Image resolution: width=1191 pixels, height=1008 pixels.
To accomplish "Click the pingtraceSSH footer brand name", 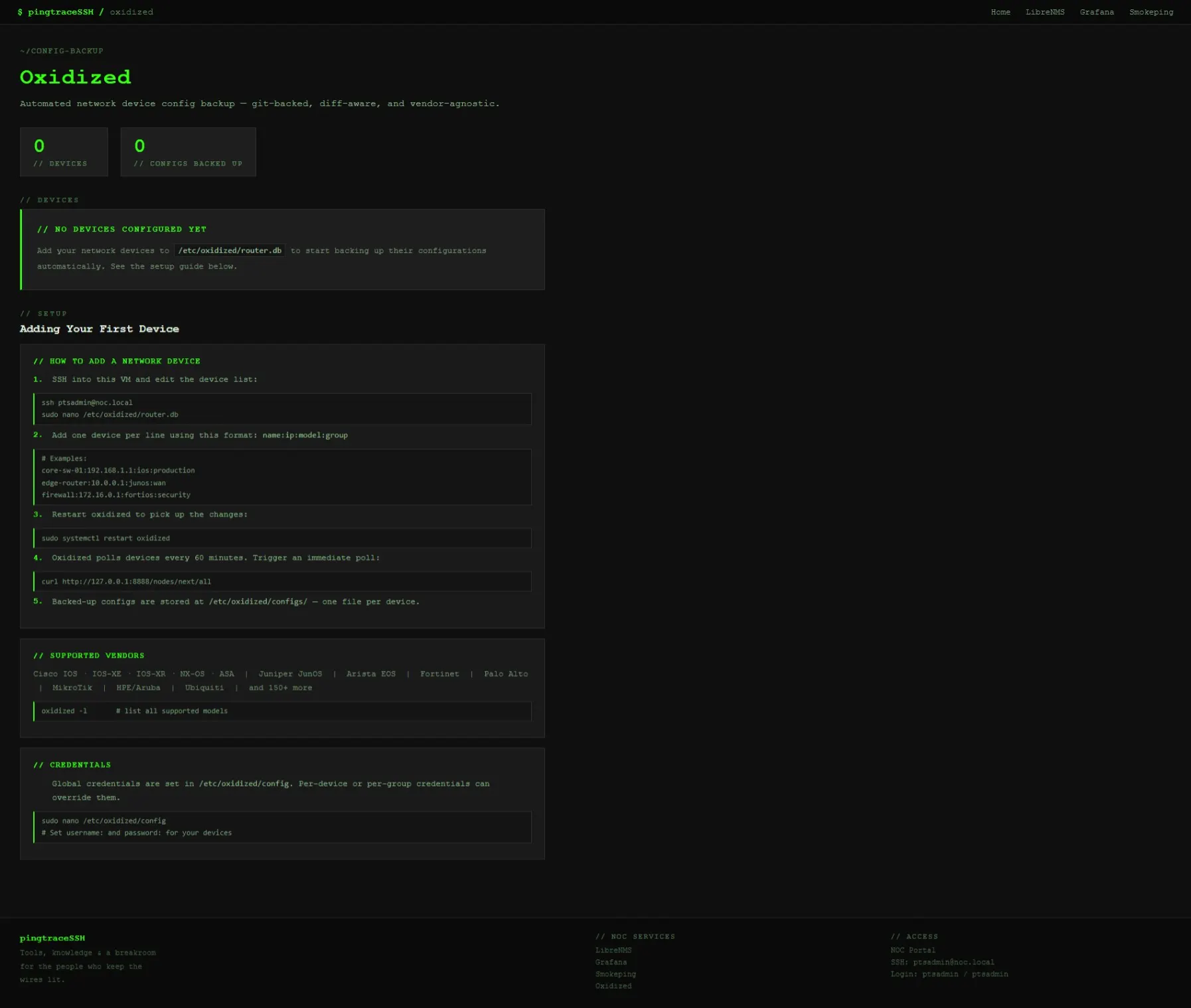I will [52, 938].
